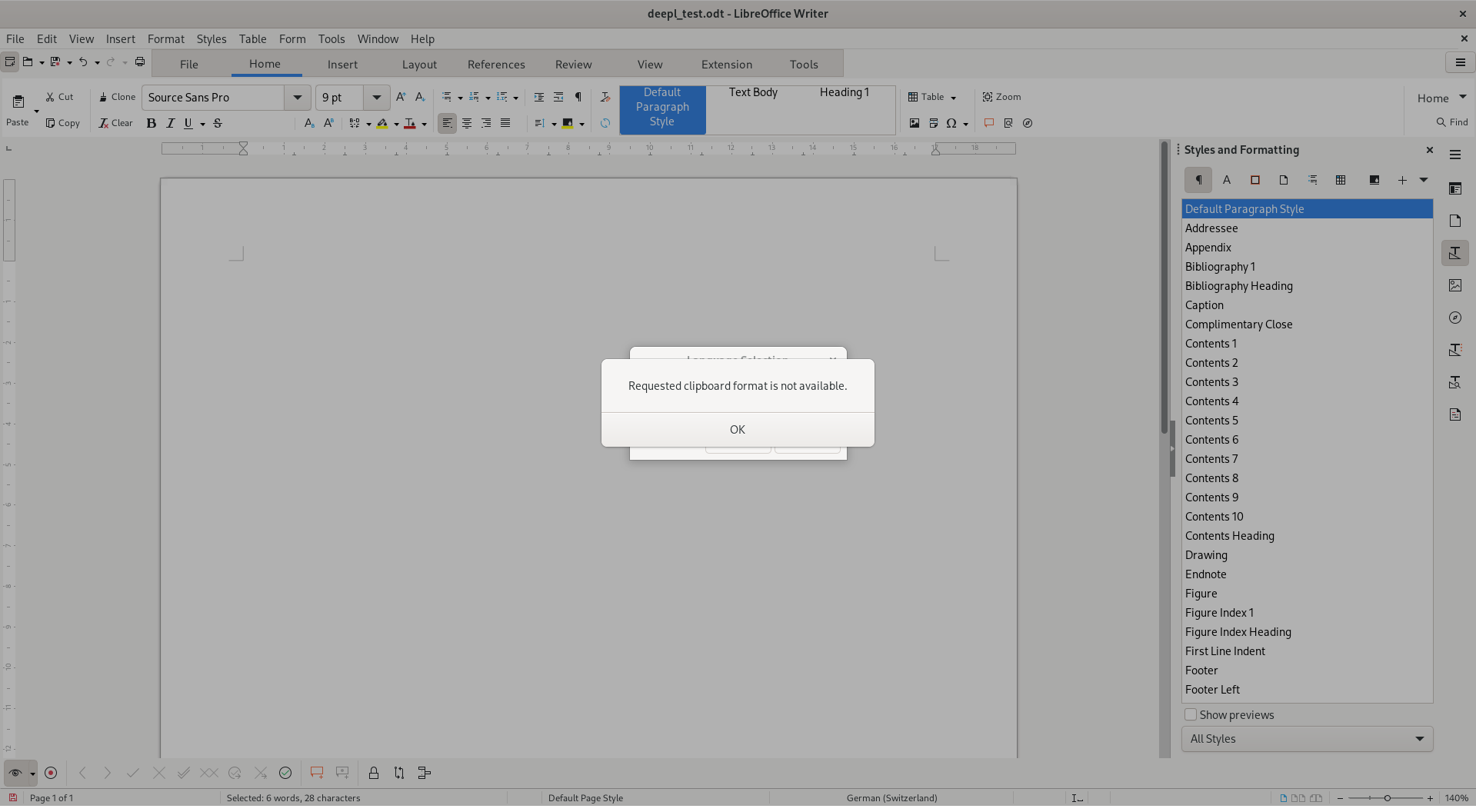The width and height of the screenshot is (1476, 812).
Task: Center align the paragraph
Action: pyautogui.click(x=467, y=123)
